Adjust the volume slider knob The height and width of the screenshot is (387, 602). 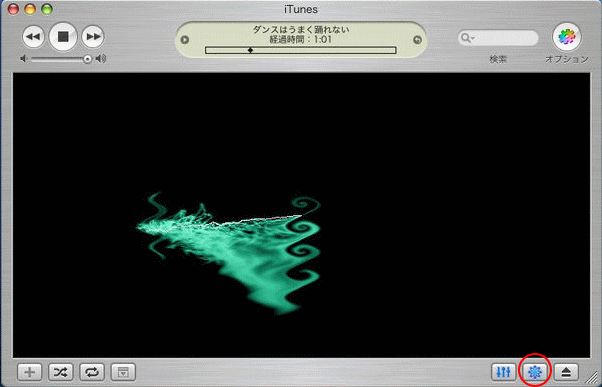click(88, 59)
